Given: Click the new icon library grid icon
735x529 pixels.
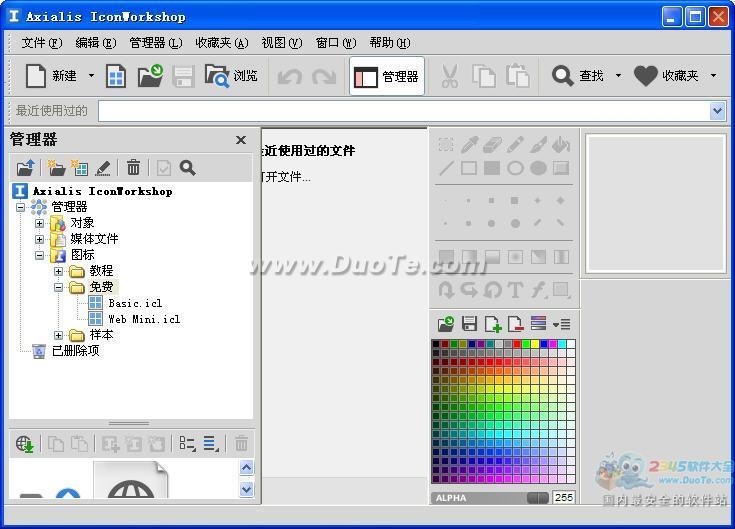Looking at the screenshot, I should [116, 76].
